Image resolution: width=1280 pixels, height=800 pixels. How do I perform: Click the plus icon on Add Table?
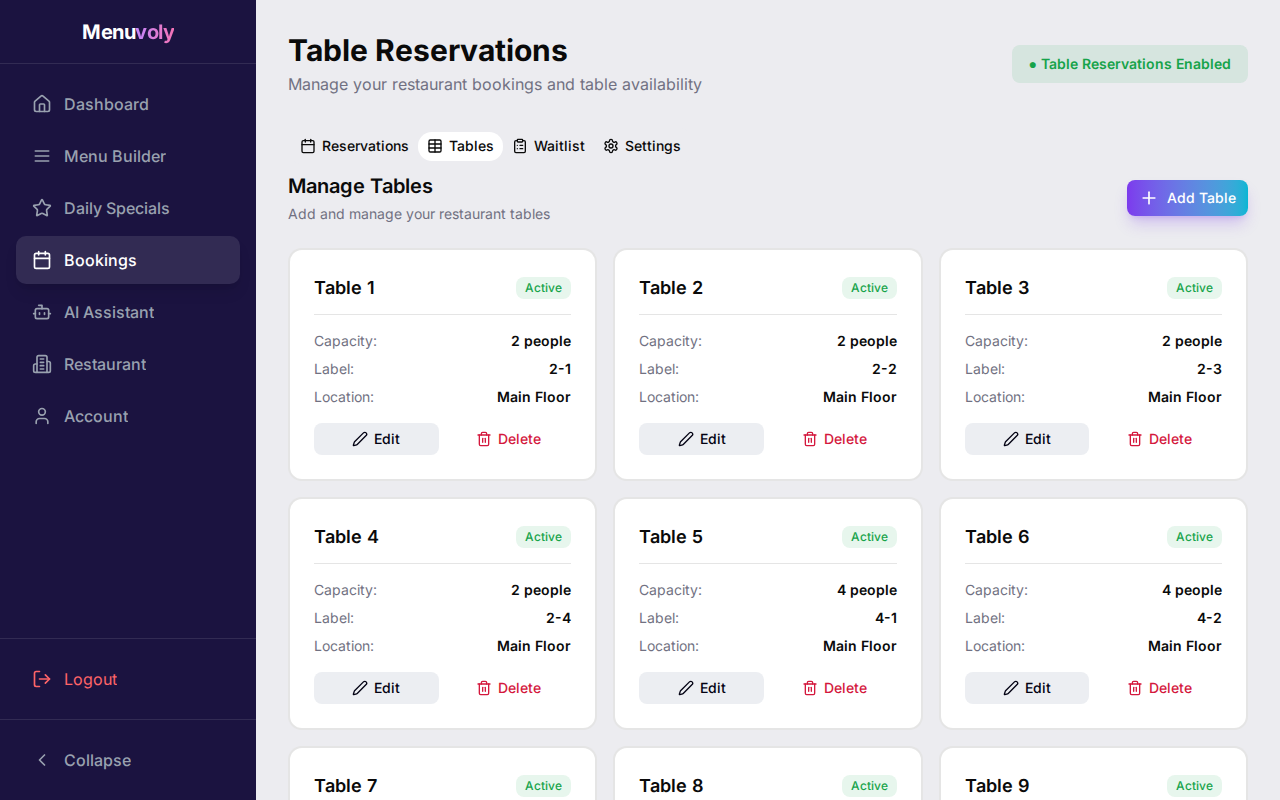coord(1149,198)
